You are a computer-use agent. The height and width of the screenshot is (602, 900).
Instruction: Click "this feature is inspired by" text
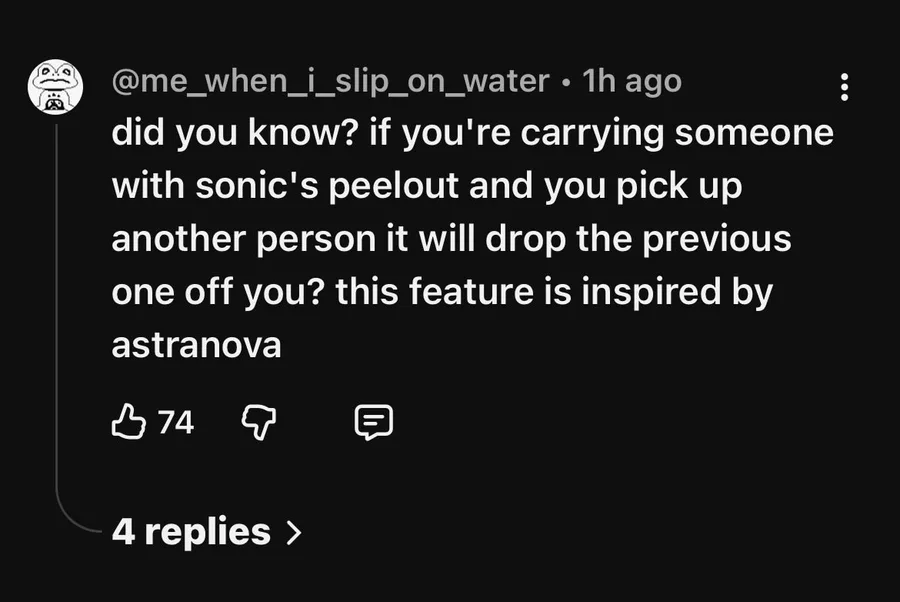tap(554, 292)
